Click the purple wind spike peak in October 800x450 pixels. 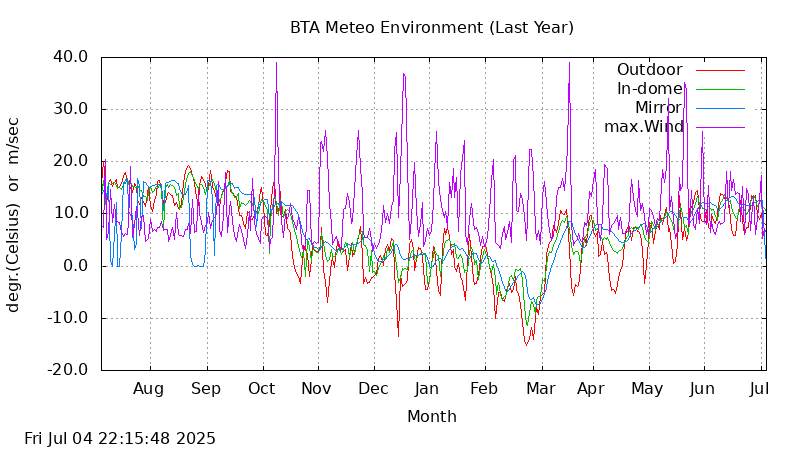click(277, 63)
